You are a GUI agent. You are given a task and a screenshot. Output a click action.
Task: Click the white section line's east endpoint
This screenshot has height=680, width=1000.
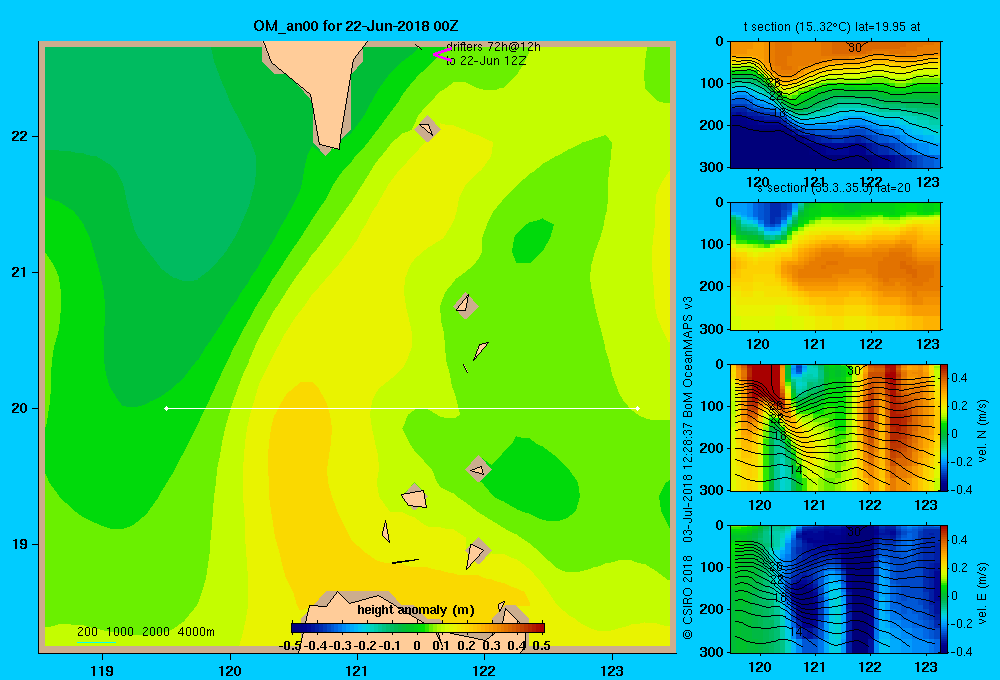[x=638, y=408]
